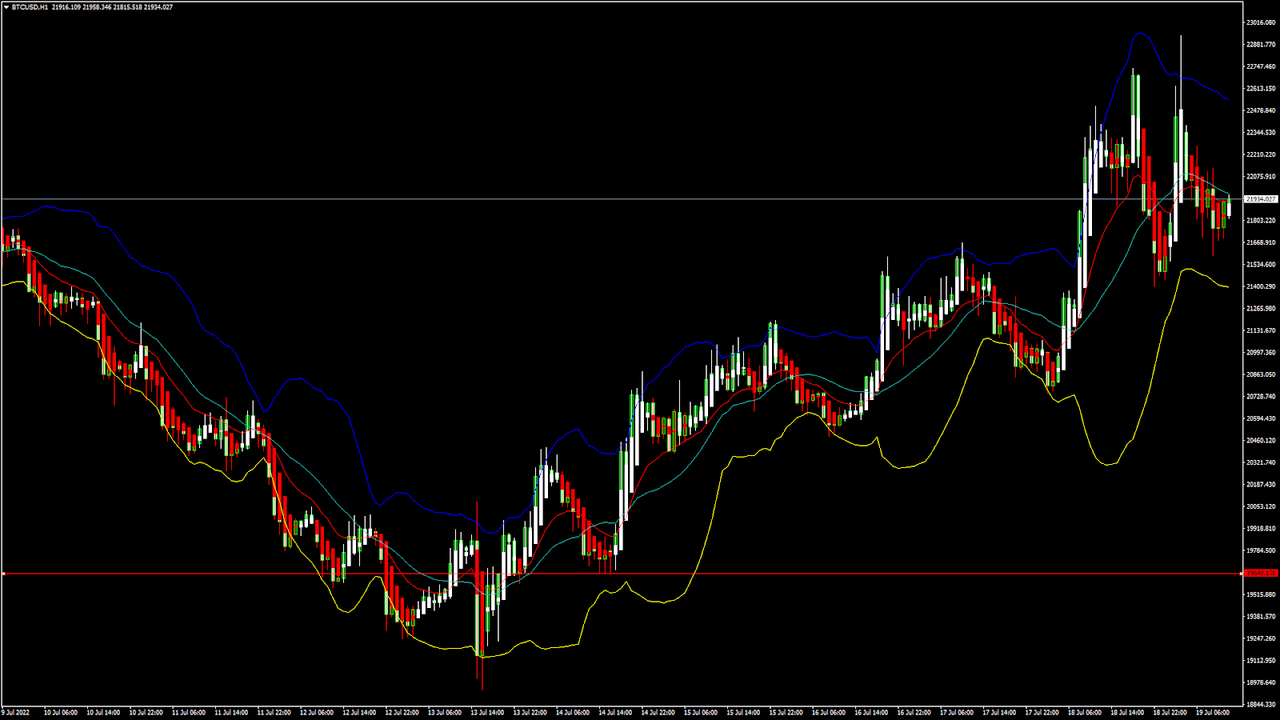Click the 23016.080 price scale label
Viewport: 1280px width, 720px height.
pyautogui.click(x=1260, y=22)
